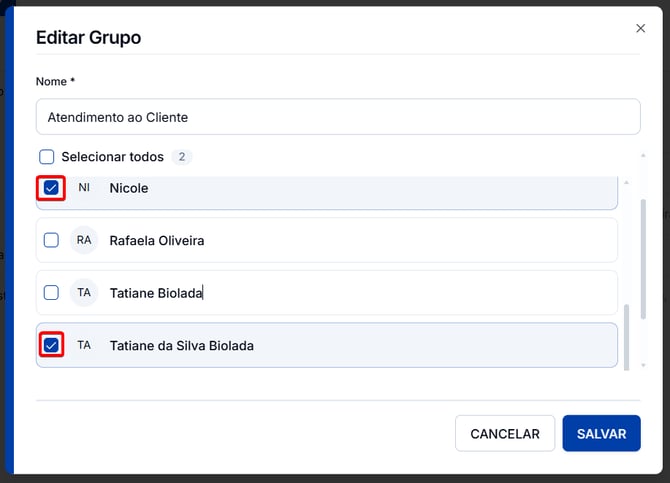Image resolution: width=670 pixels, height=483 pixels.
Task: Click the member list scroll-down arrow
Action: coord(643,365)
